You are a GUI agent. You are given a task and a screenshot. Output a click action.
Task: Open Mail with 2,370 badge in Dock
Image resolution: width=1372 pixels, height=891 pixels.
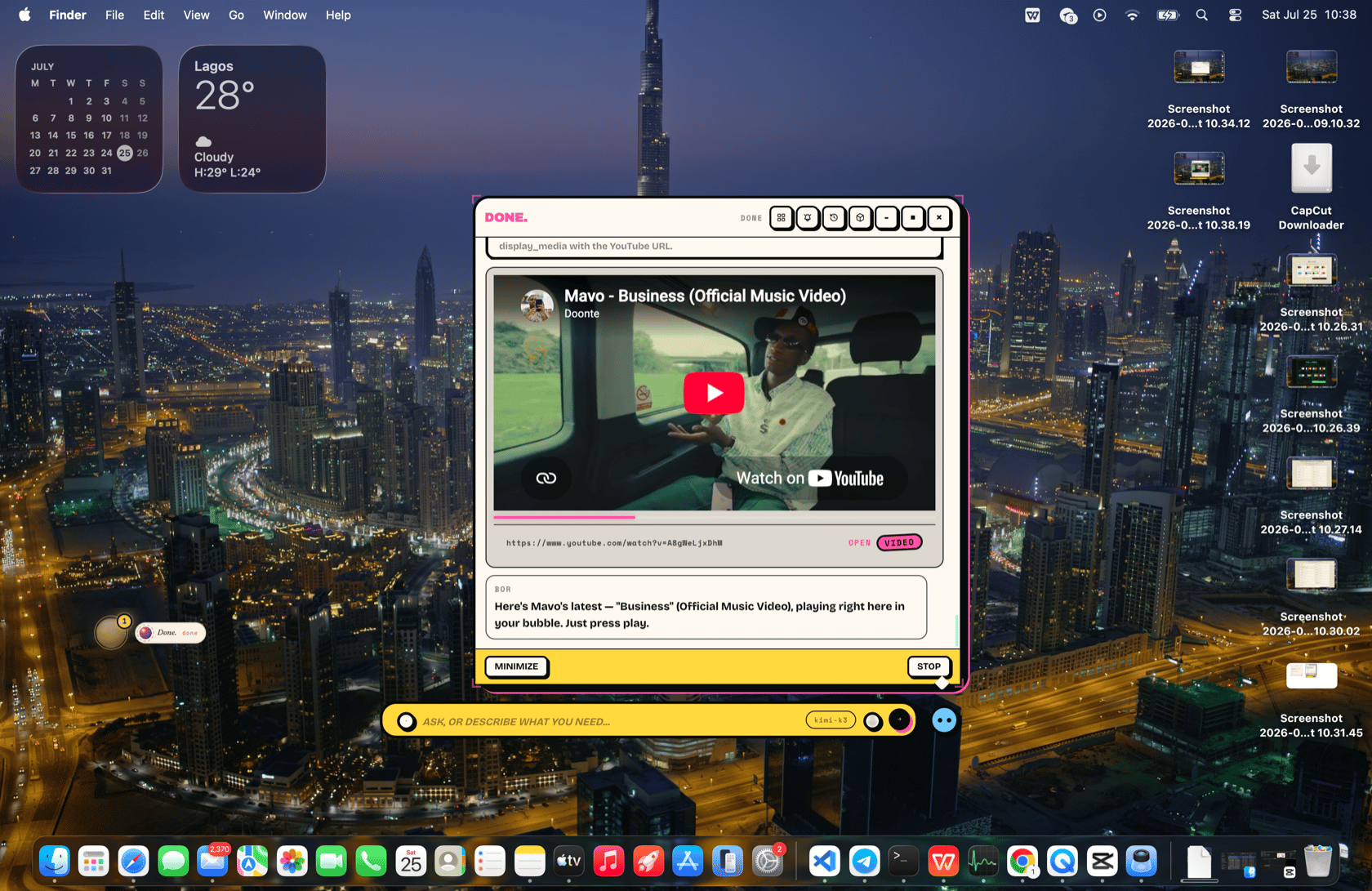click(x=212, y=861)
